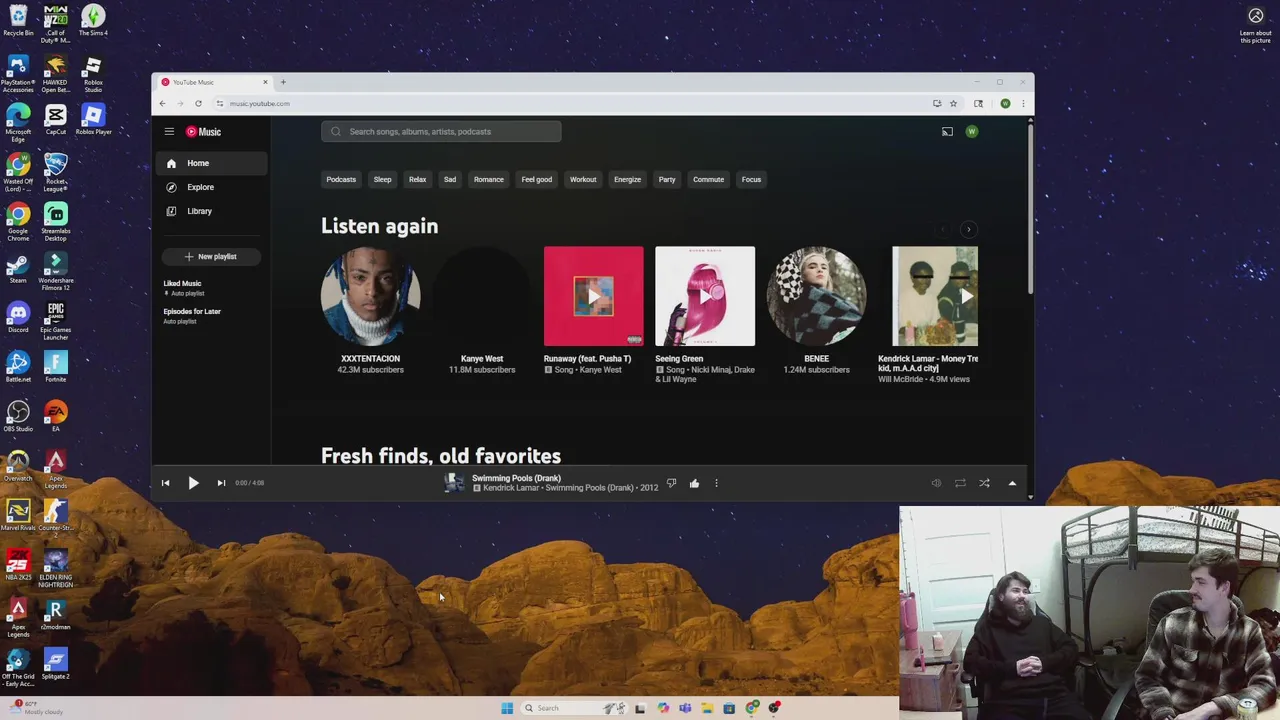The width and height of the screenshot is (1280, 720).
Task: Select the Sleep mood chip
Action: pyautogui.click(x=382, y=180)
